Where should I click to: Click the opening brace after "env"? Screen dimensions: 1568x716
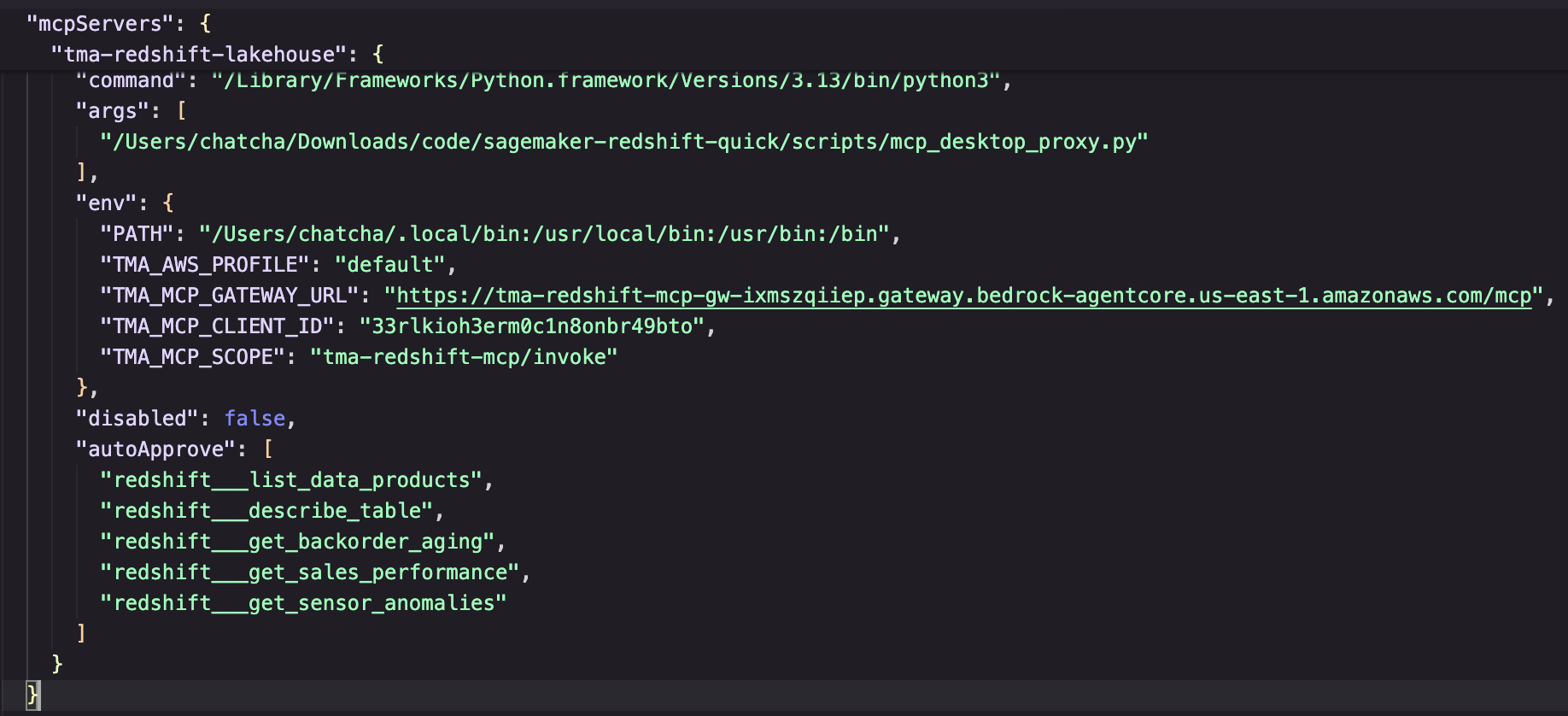[168, 203]
